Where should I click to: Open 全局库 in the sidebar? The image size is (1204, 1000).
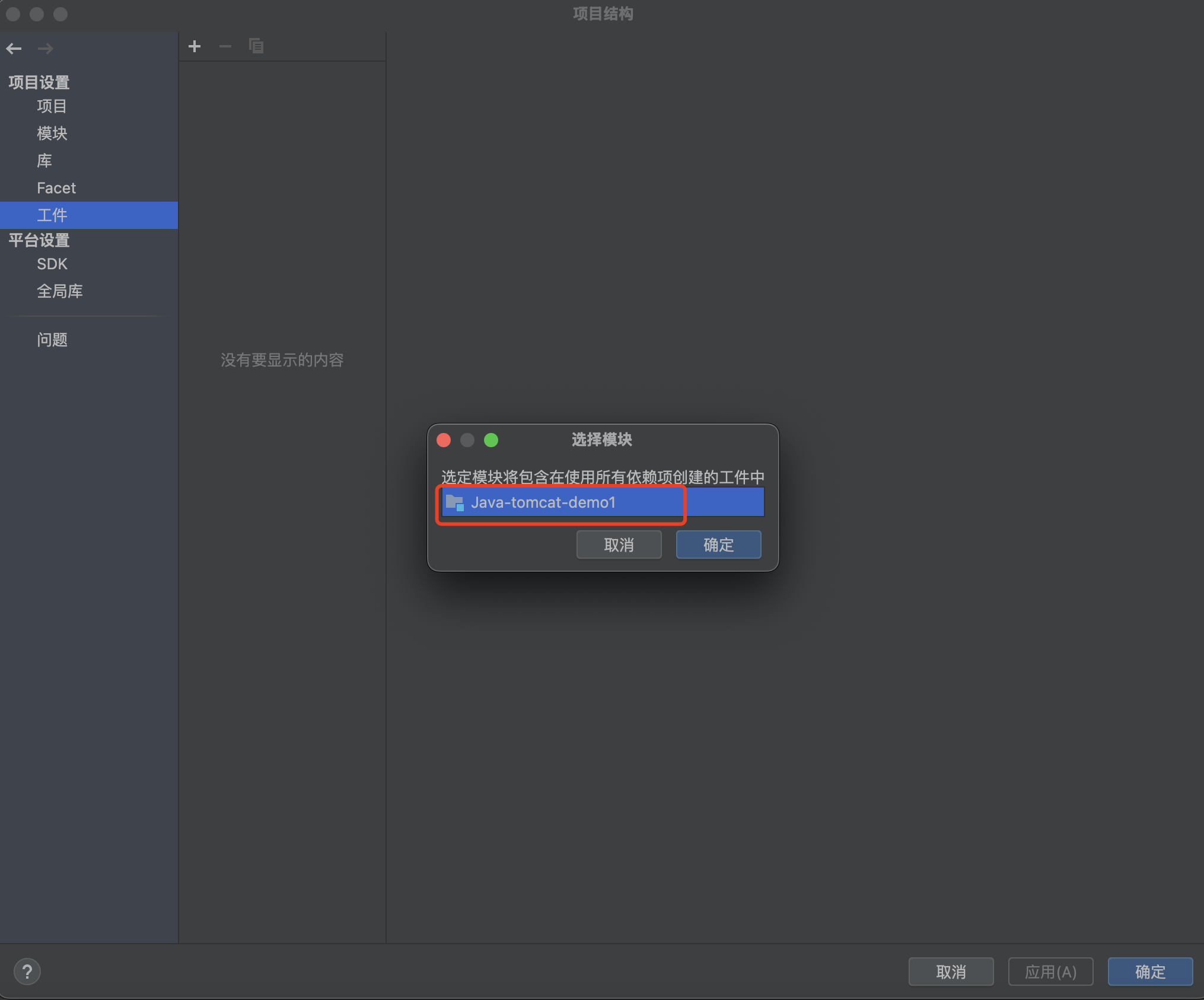tap(59, 291)
